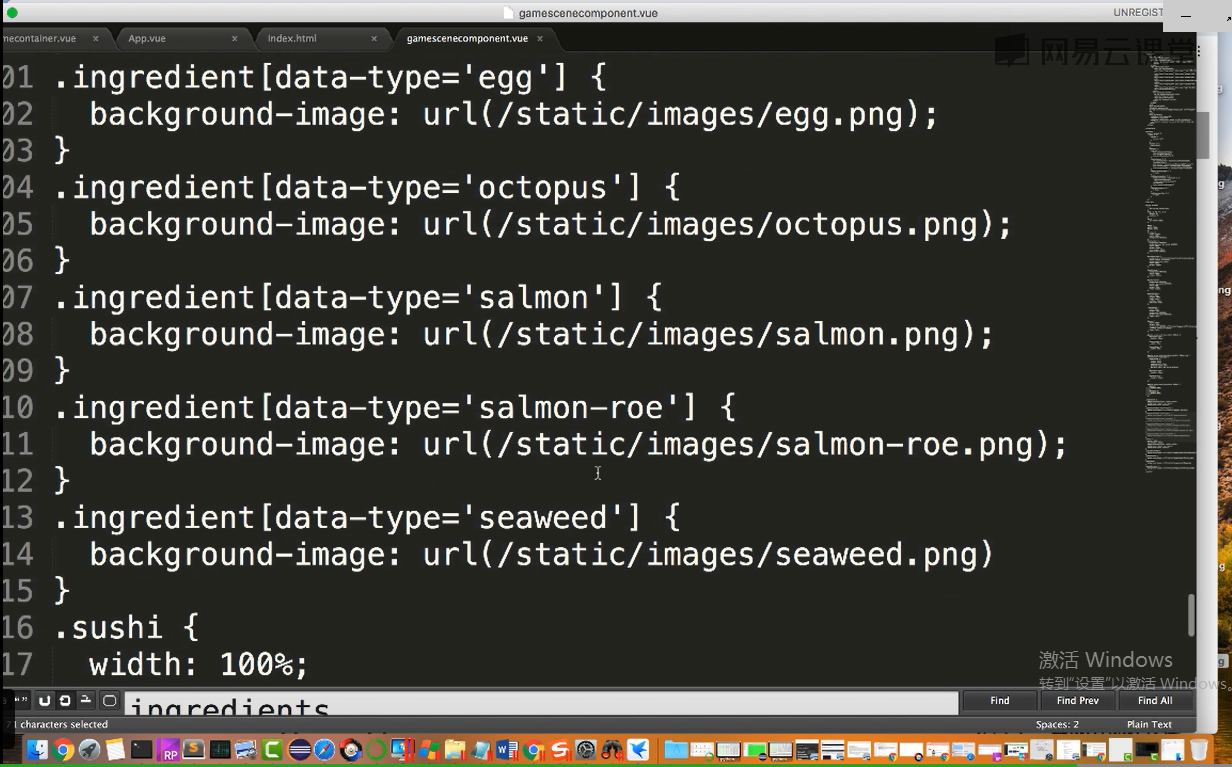The height and width of the screenshot is (767, 1232).
Task: Click the Find button
Action: coord(999,701)
